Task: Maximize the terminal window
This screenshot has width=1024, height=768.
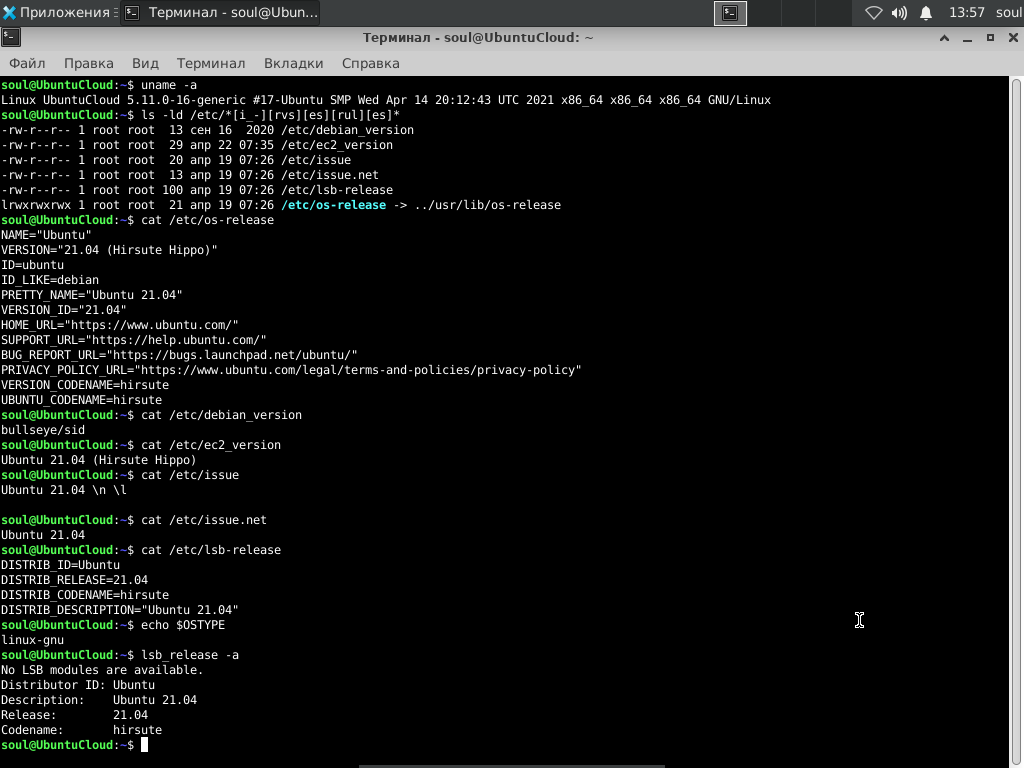Action: (990, 38)
